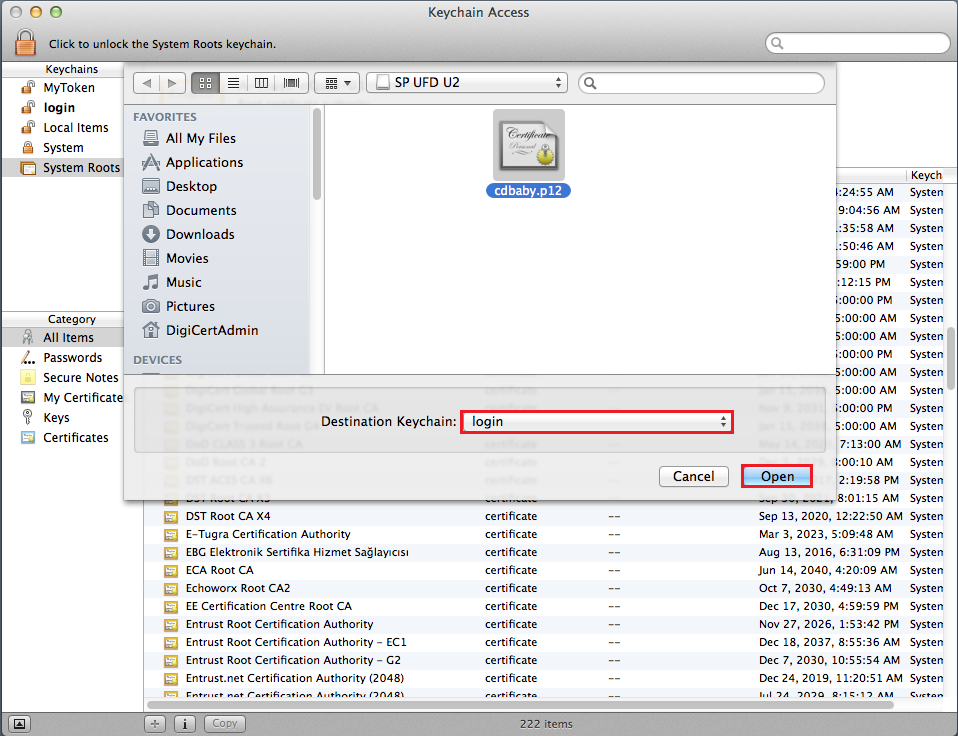This screenshot has width=958, height=736.
Task: Click the info button in bottom bar
Action: click(185, 723)
